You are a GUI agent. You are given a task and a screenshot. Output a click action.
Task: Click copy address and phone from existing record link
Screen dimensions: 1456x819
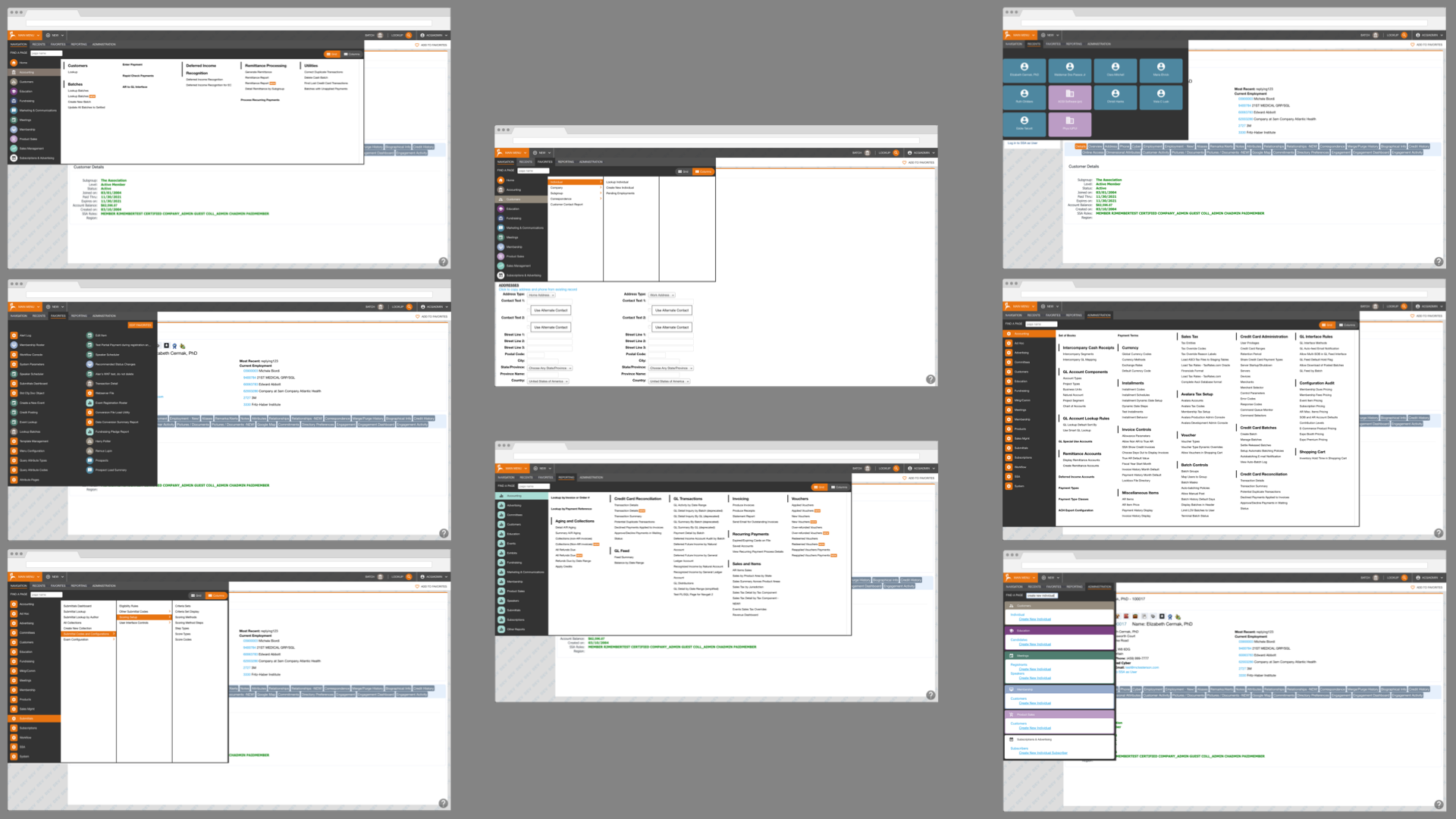coord(538,290)
